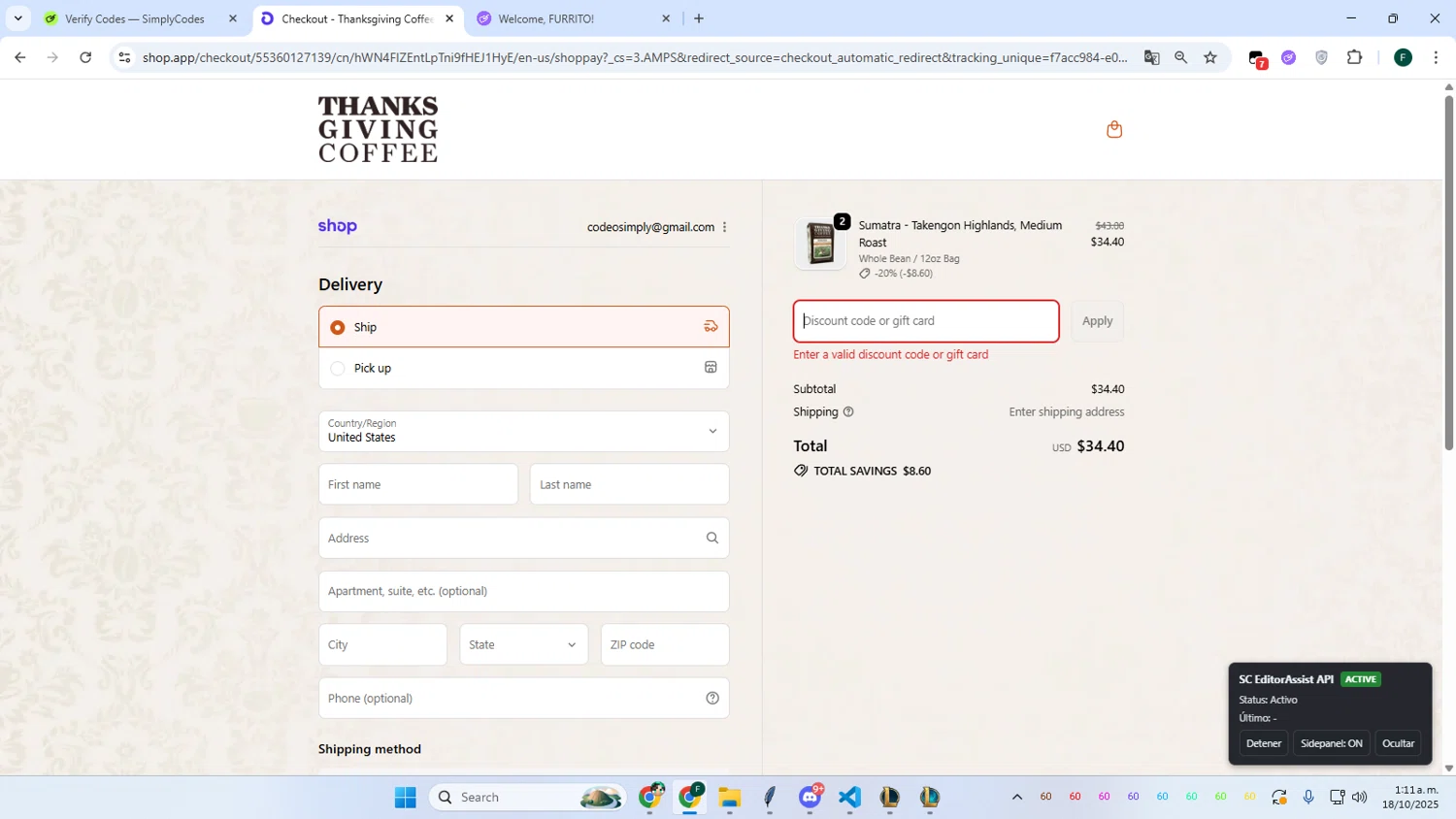The image size is (1456, 819).
Task: Click the address search magnifier icon
Action: (x=711, y=538)
